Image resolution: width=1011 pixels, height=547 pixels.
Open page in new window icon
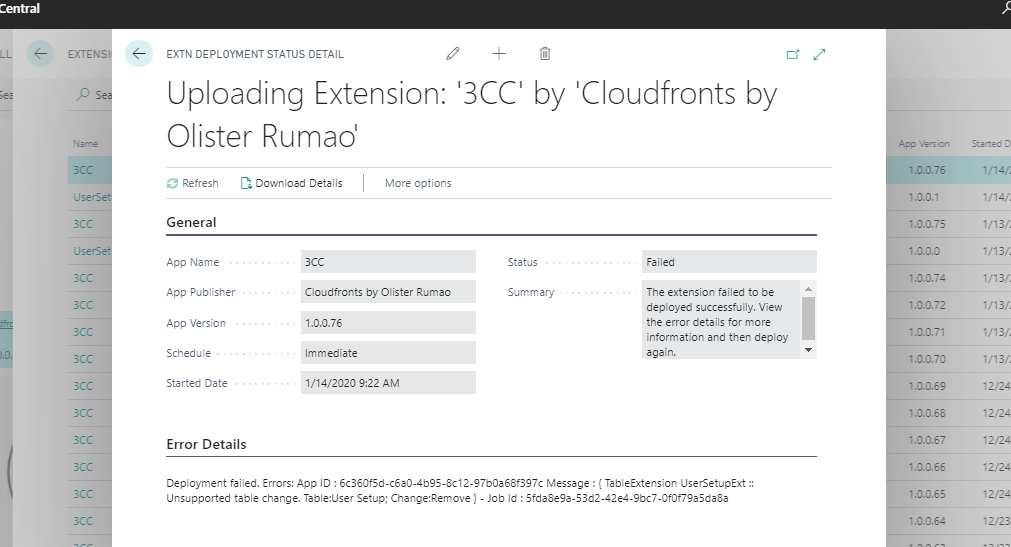pos(793,55)
